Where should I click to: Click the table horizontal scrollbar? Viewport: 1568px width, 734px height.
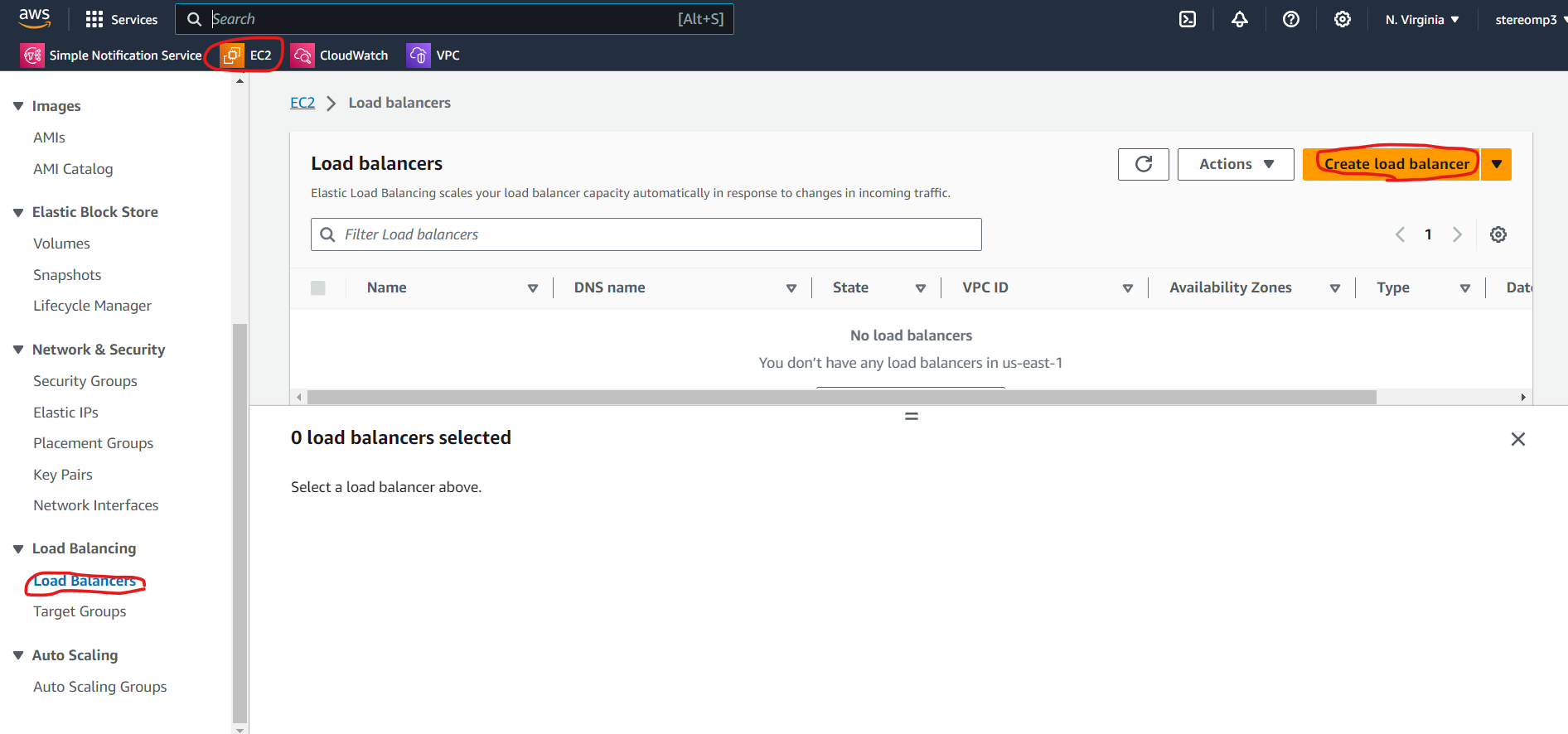841,398
